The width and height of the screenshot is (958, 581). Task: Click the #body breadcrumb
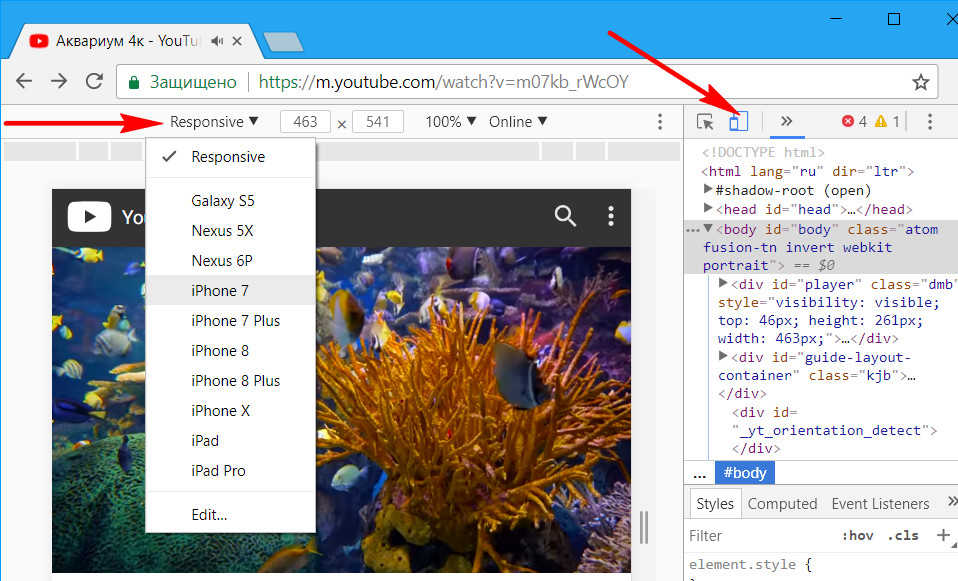(745, 473)
